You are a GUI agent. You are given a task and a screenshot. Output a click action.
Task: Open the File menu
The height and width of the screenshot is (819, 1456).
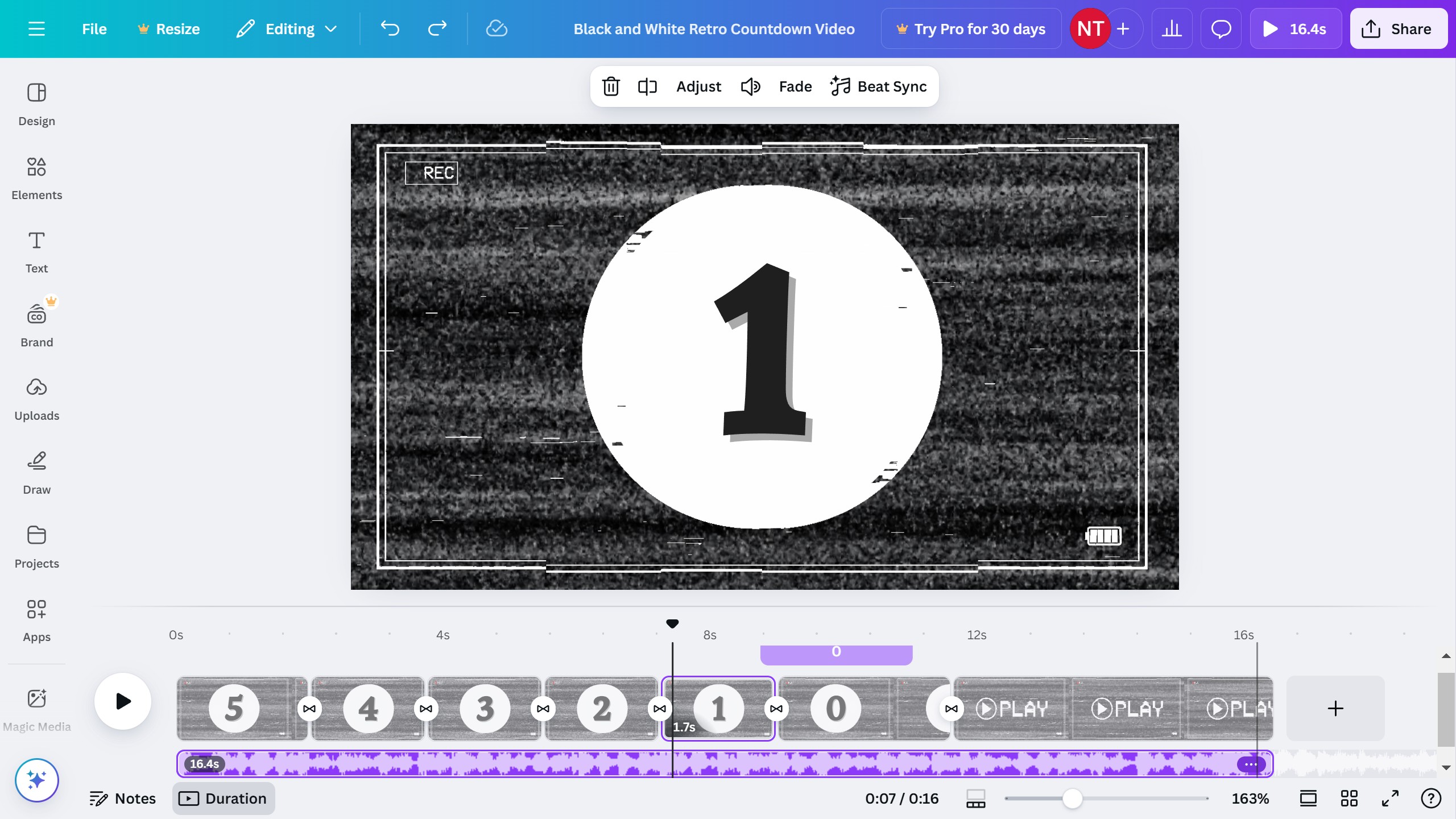(x=94, y=28)
